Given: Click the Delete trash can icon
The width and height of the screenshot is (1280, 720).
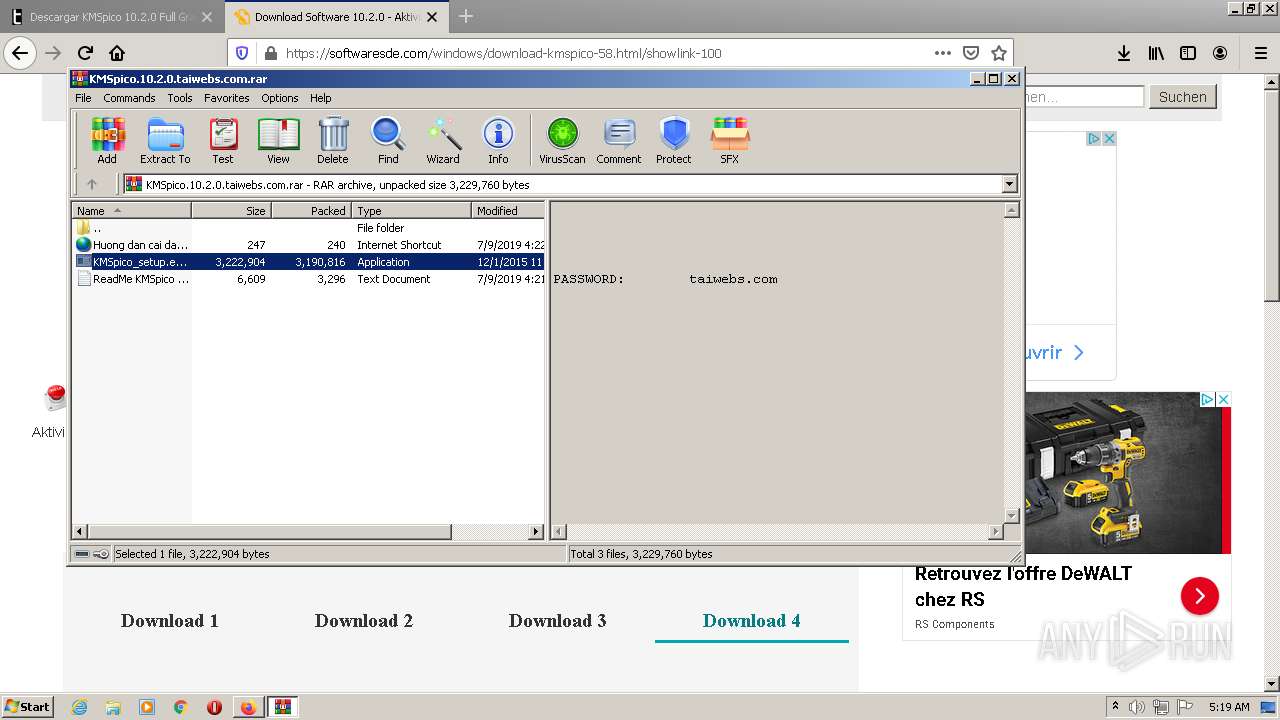Looking at the screenshot, I should 333,140.
